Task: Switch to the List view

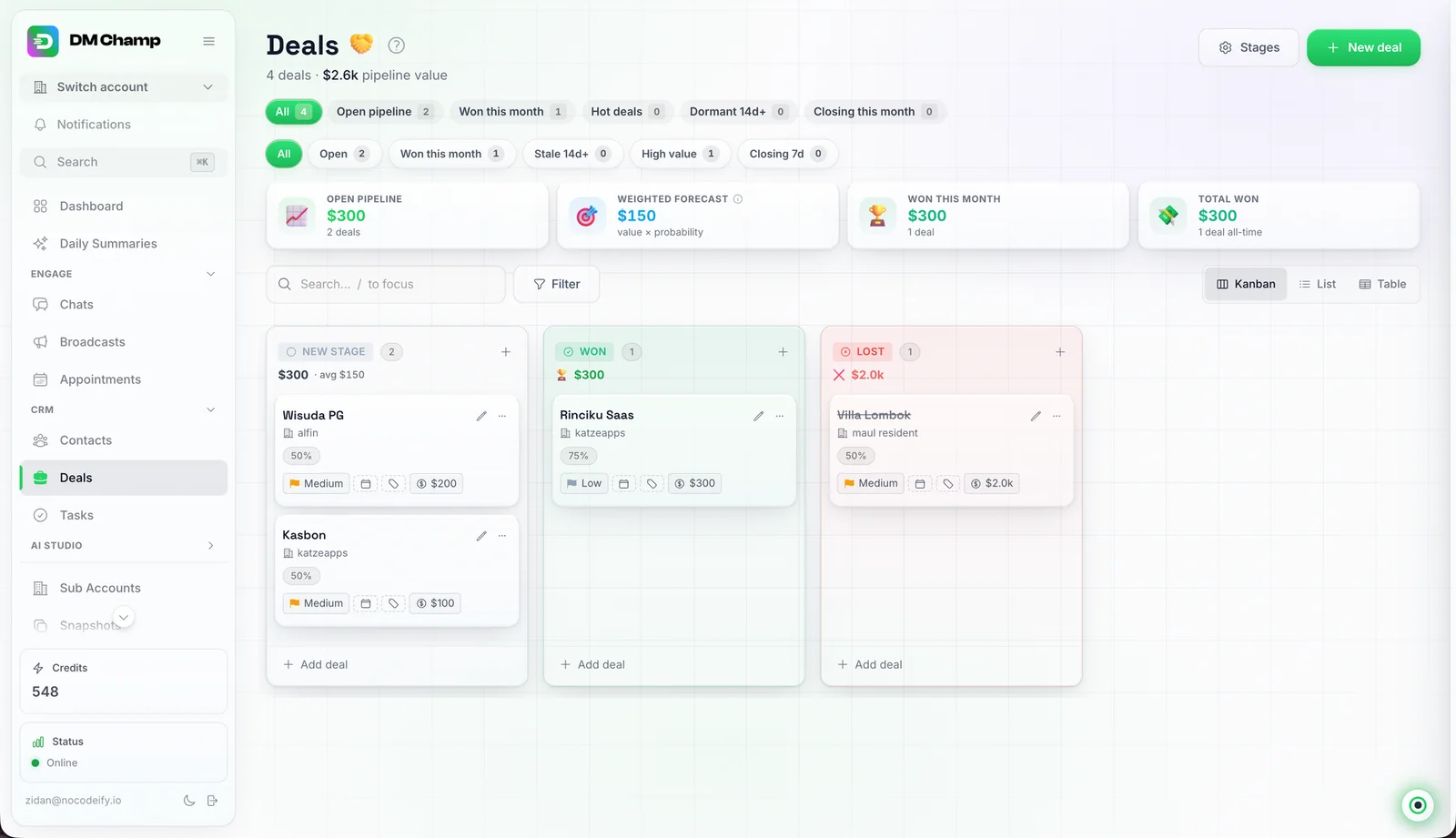Action: point(1318,285)
